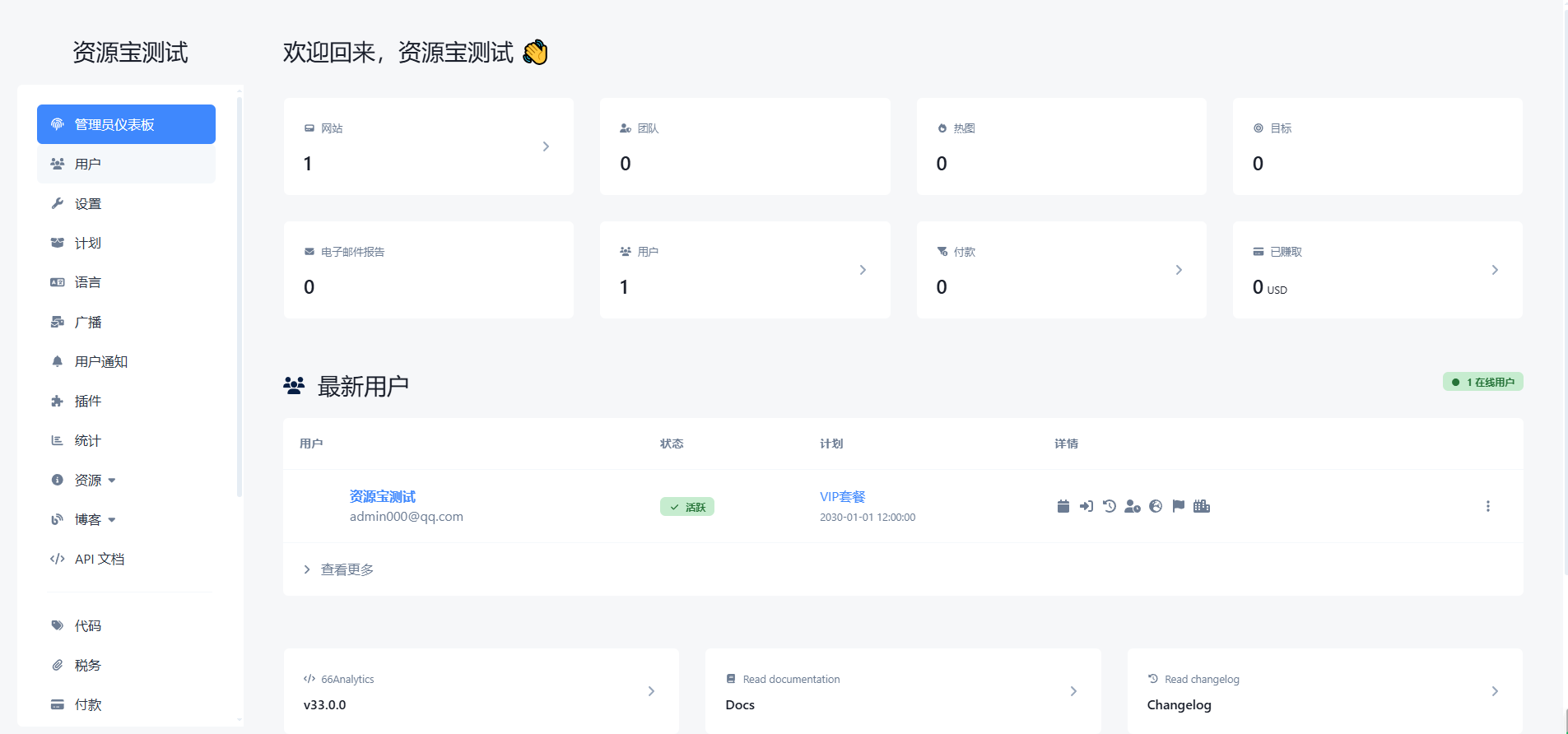Click the 资源宝测试 site title
This screenshot has width=1568, height=734.
130,52
